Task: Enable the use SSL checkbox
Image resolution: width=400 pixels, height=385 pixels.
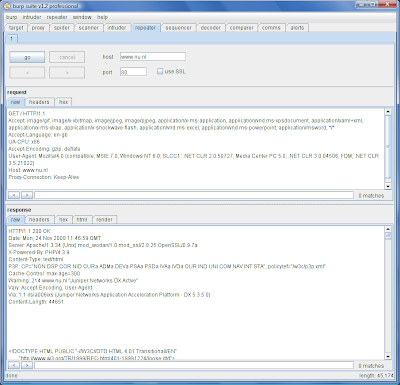Action: tap(160, 71)
